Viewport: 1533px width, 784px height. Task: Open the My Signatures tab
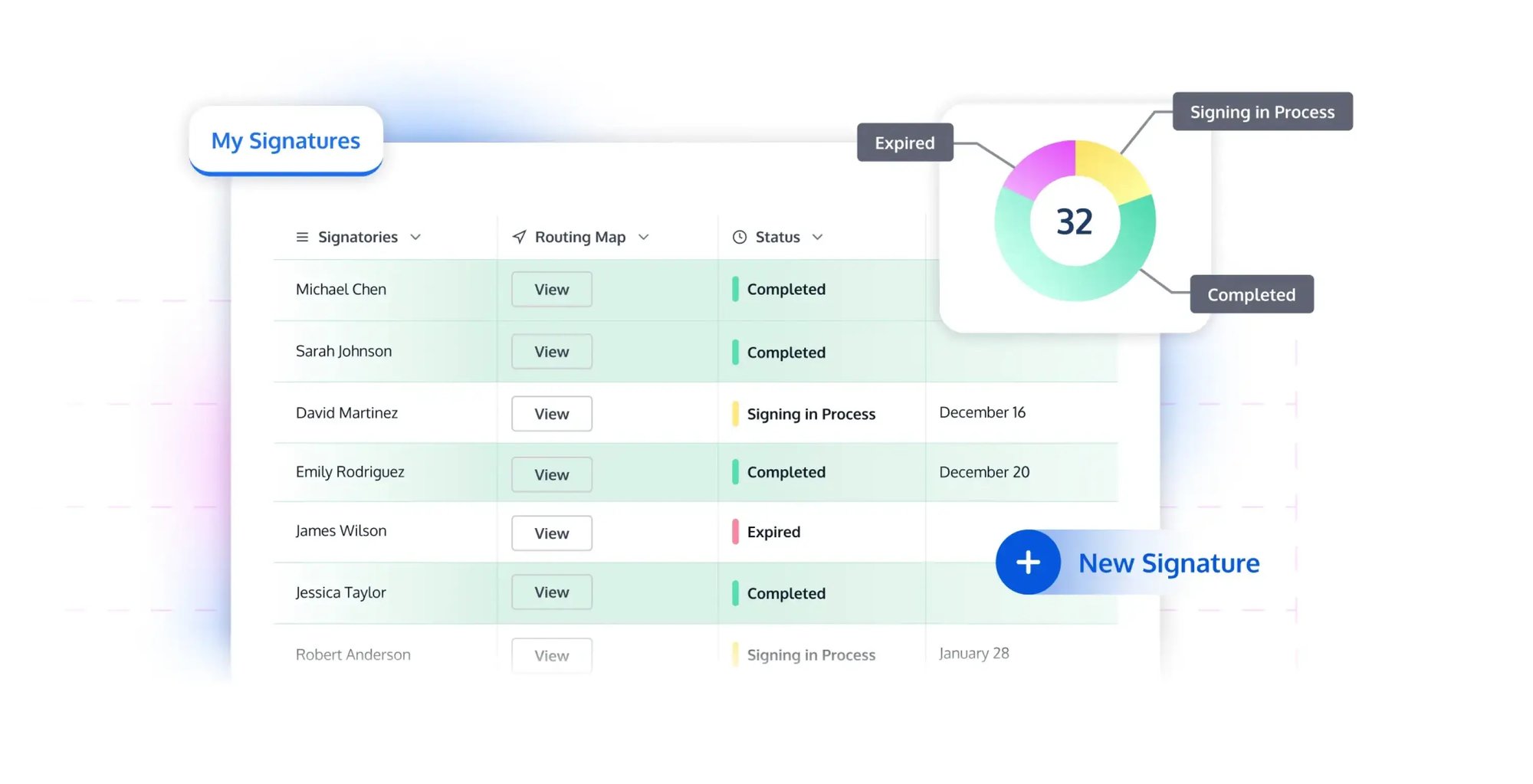285,141
